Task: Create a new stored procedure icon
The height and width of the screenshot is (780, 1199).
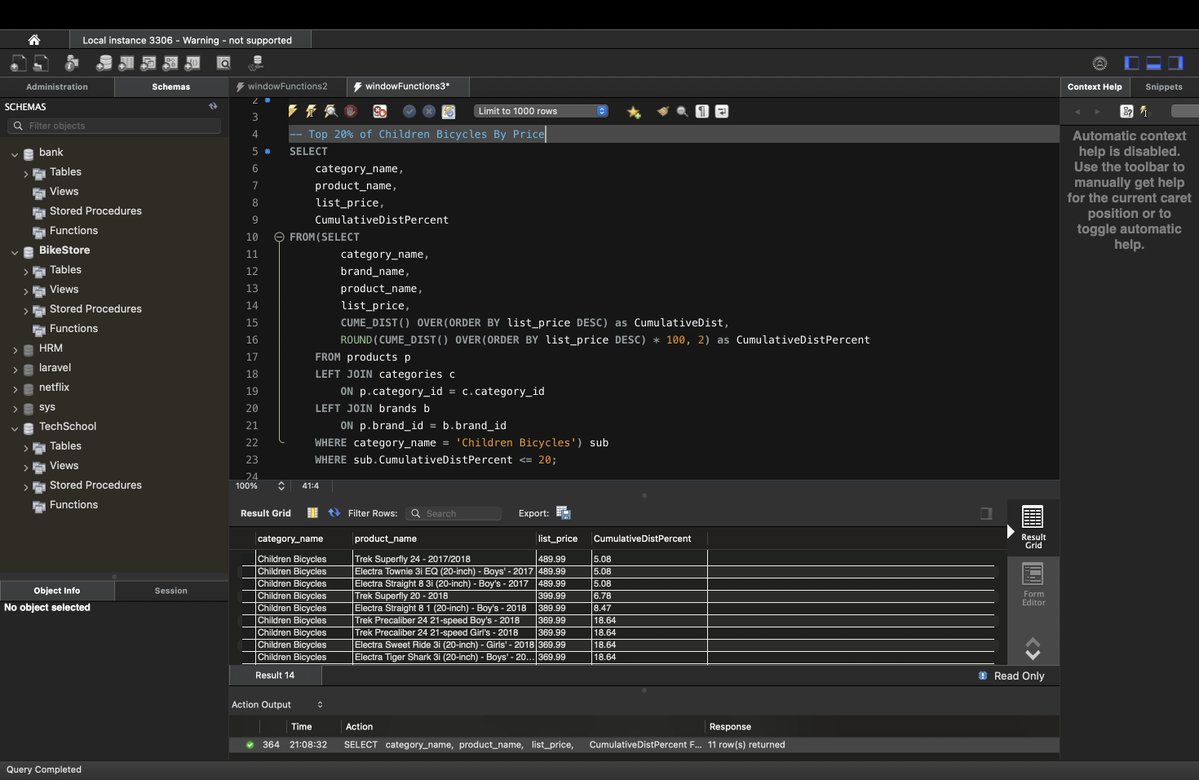Action: [x=171, y=63]
